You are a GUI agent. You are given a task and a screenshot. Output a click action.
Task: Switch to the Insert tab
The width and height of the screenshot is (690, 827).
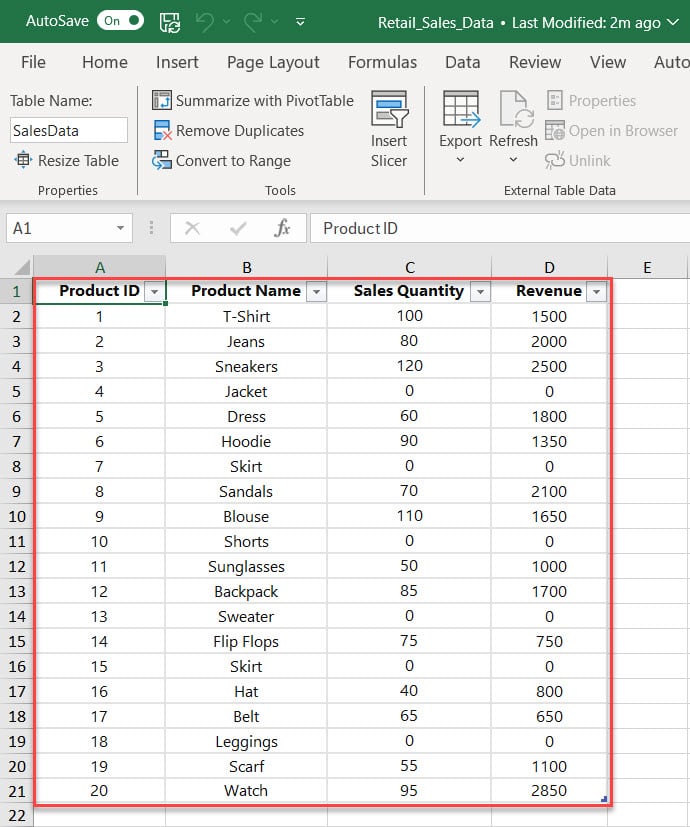[x=177, y=62]
